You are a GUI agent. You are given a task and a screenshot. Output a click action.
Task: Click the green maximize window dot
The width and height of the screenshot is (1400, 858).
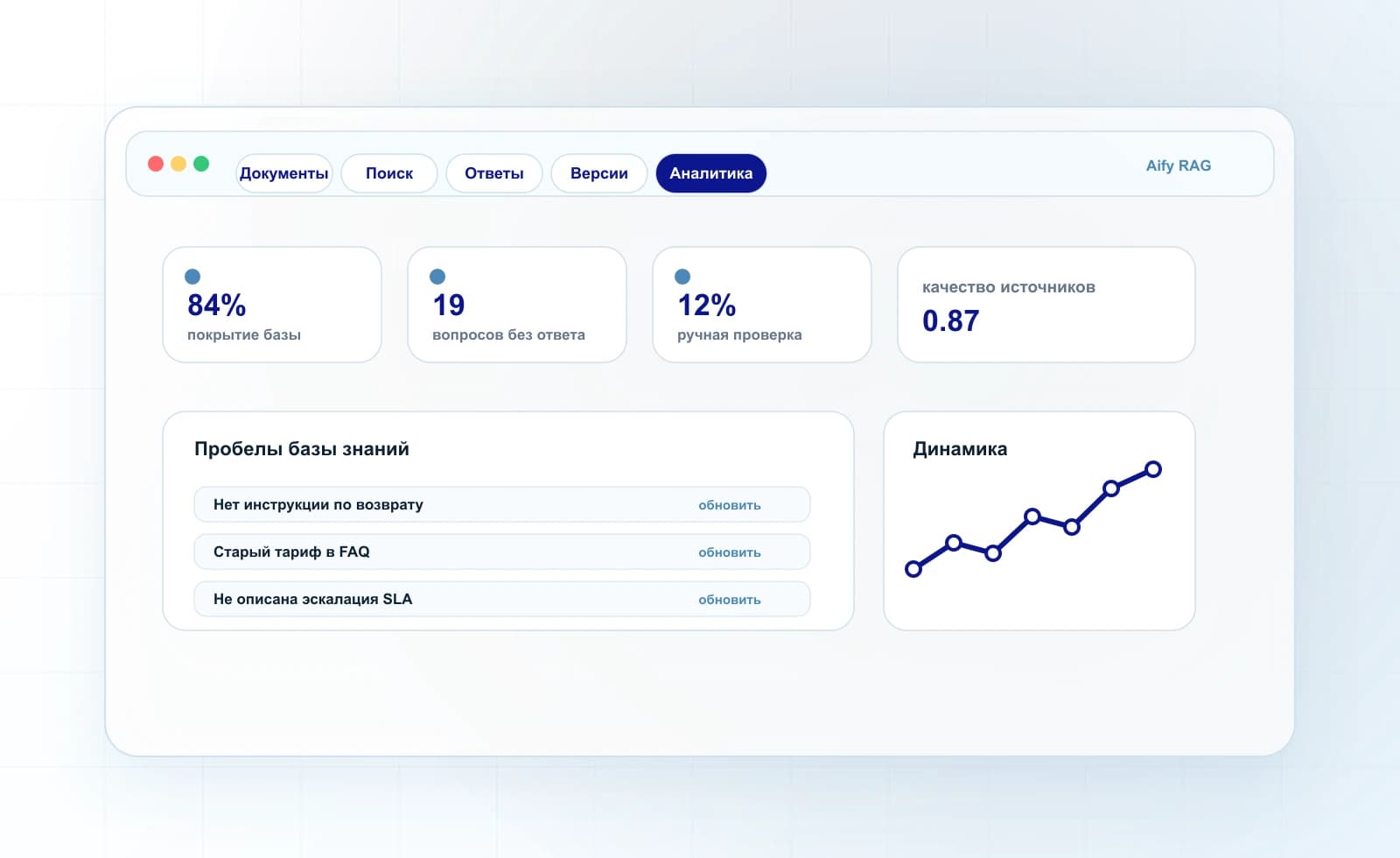click(201, 164)
